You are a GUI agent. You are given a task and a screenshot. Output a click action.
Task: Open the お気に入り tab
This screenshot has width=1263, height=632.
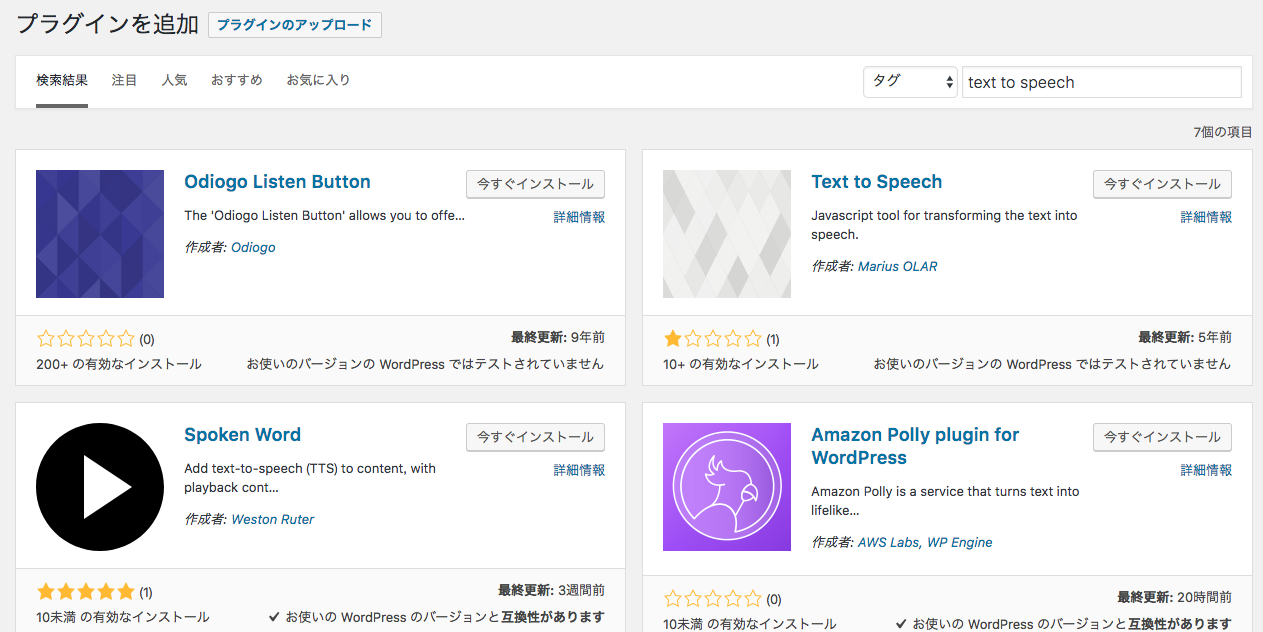[318, 80]
